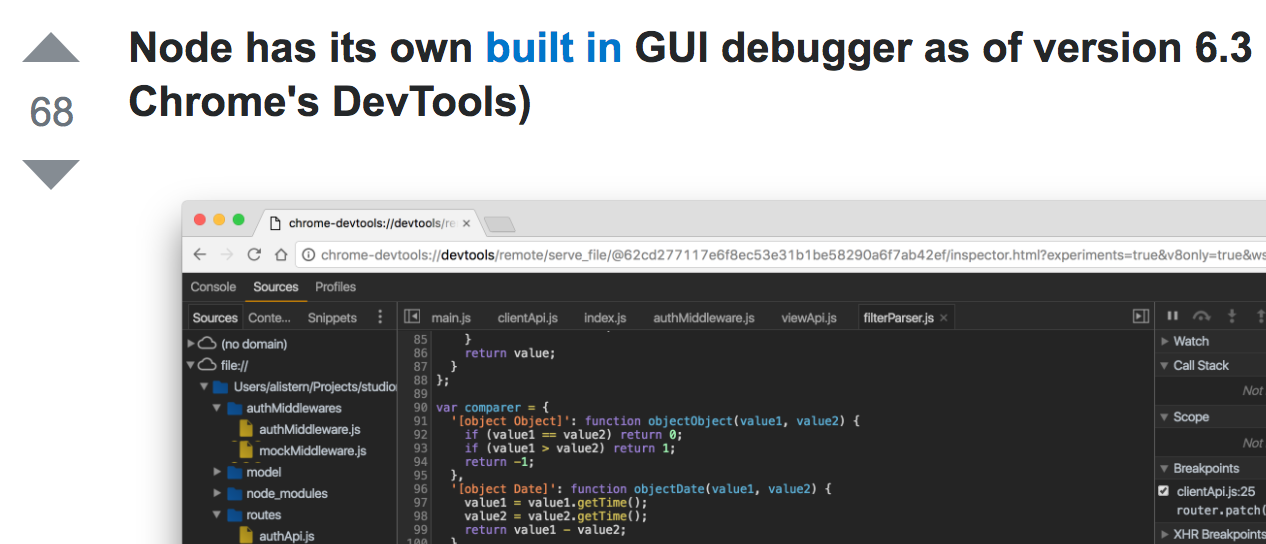The image size is (1266, 544).
Task: Click the 'return -1;' code line
Action: coord(500,461)
